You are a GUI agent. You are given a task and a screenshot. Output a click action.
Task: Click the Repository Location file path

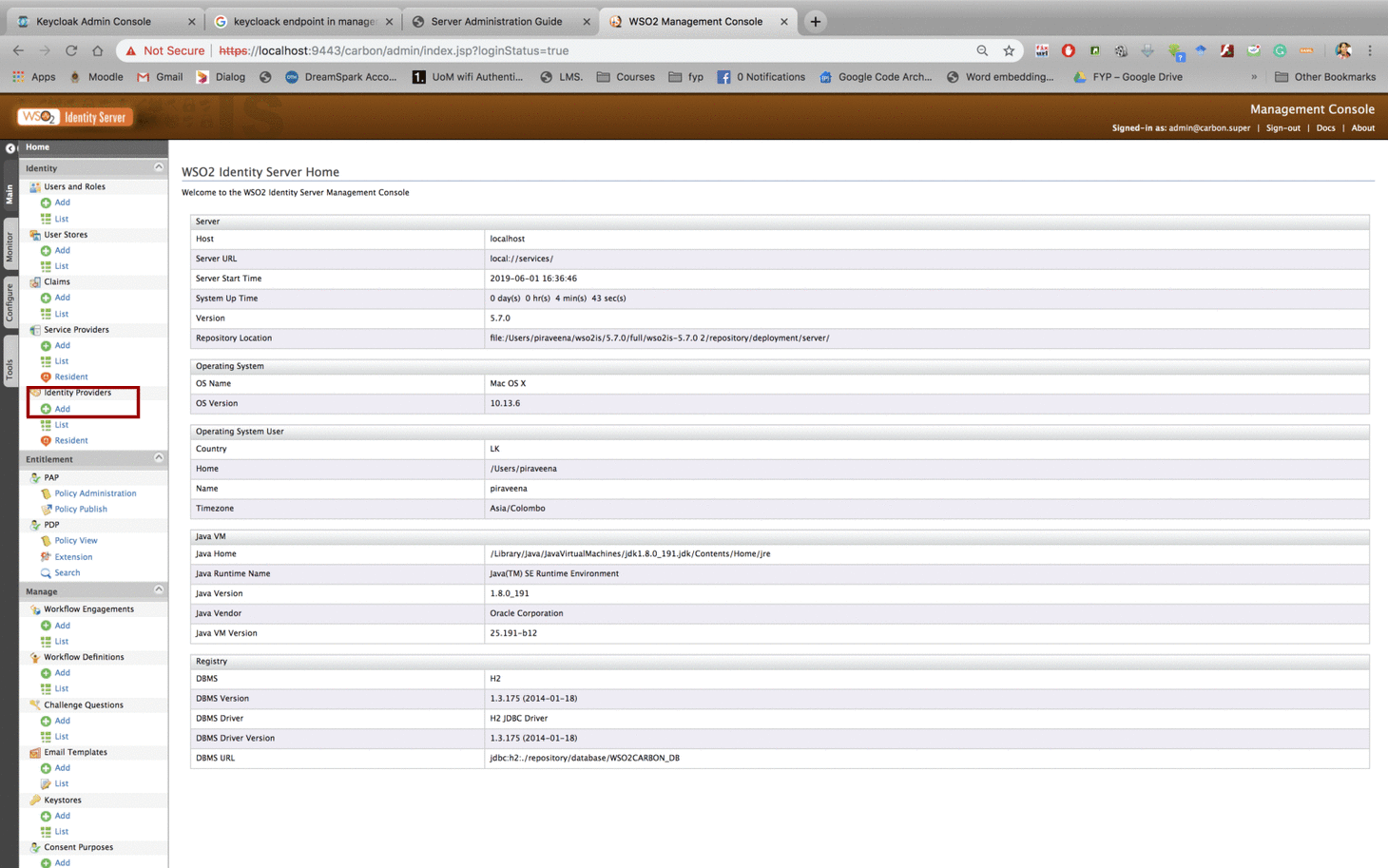pyautogui.click(x=659, y=338)
